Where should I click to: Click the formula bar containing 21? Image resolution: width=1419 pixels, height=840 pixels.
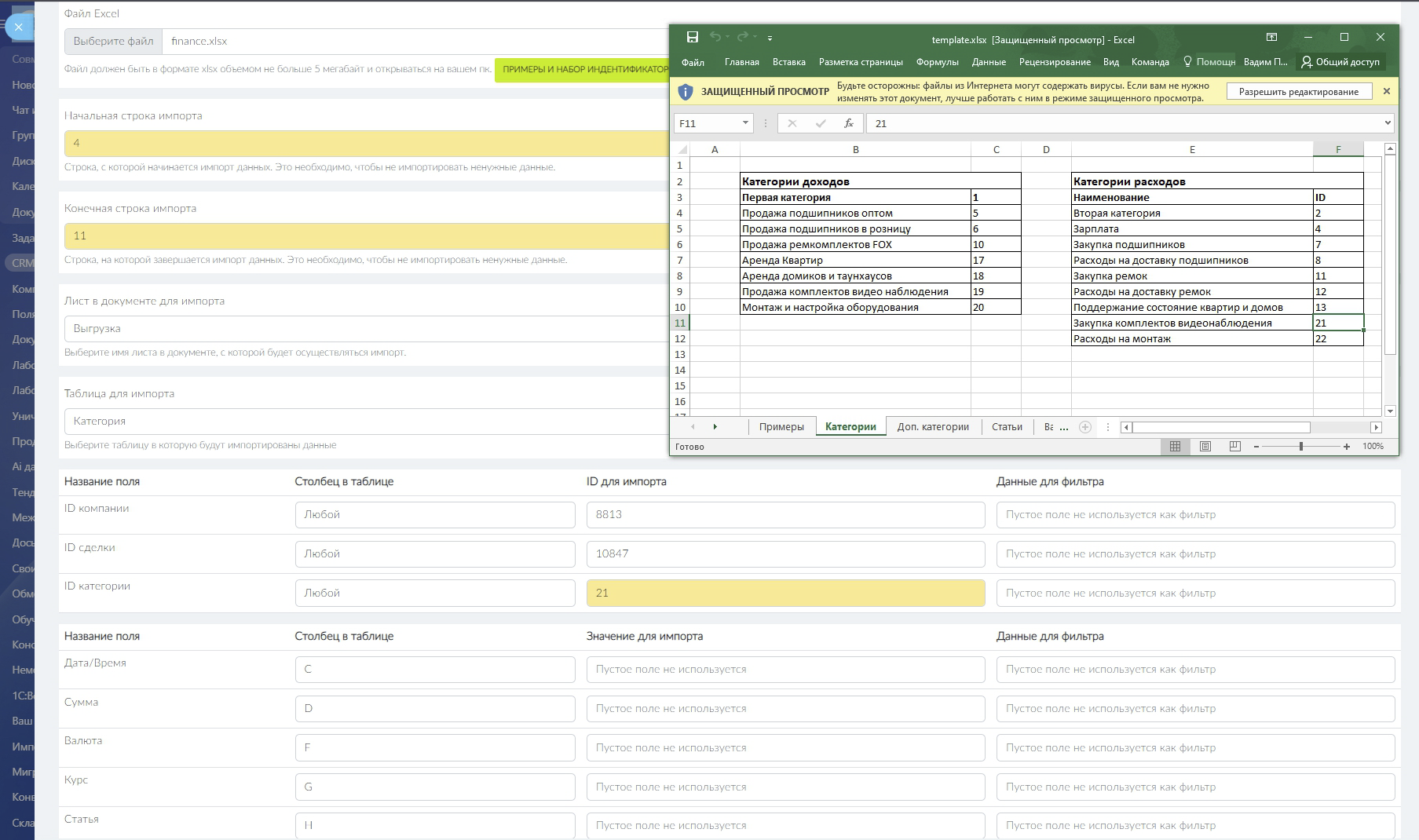click(1124, 123)
